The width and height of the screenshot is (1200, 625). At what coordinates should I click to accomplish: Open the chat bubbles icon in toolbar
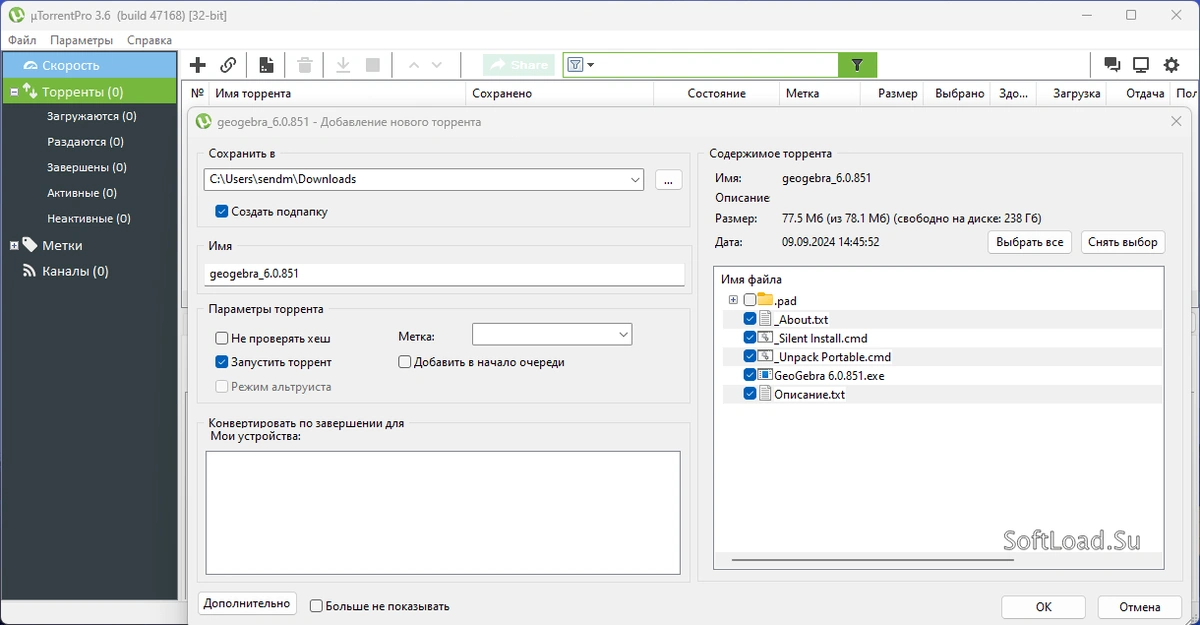click(x=1112, y=65)
